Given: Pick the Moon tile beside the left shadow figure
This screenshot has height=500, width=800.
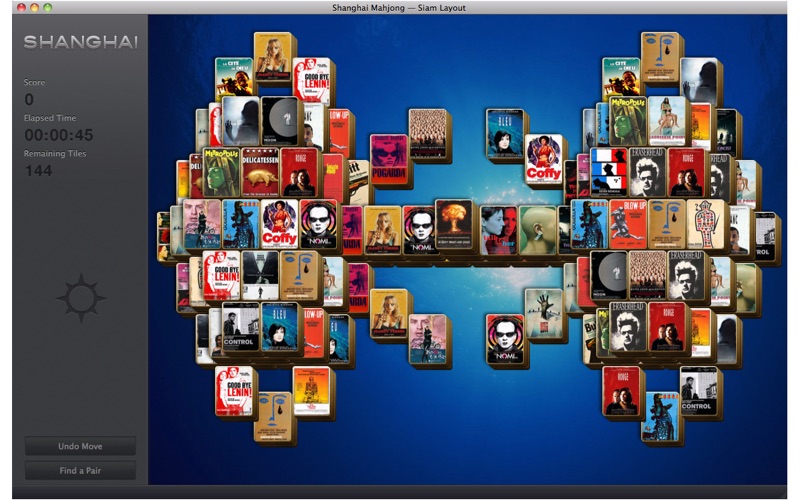Looking at the screenshot, I should [x=280, y=121].
